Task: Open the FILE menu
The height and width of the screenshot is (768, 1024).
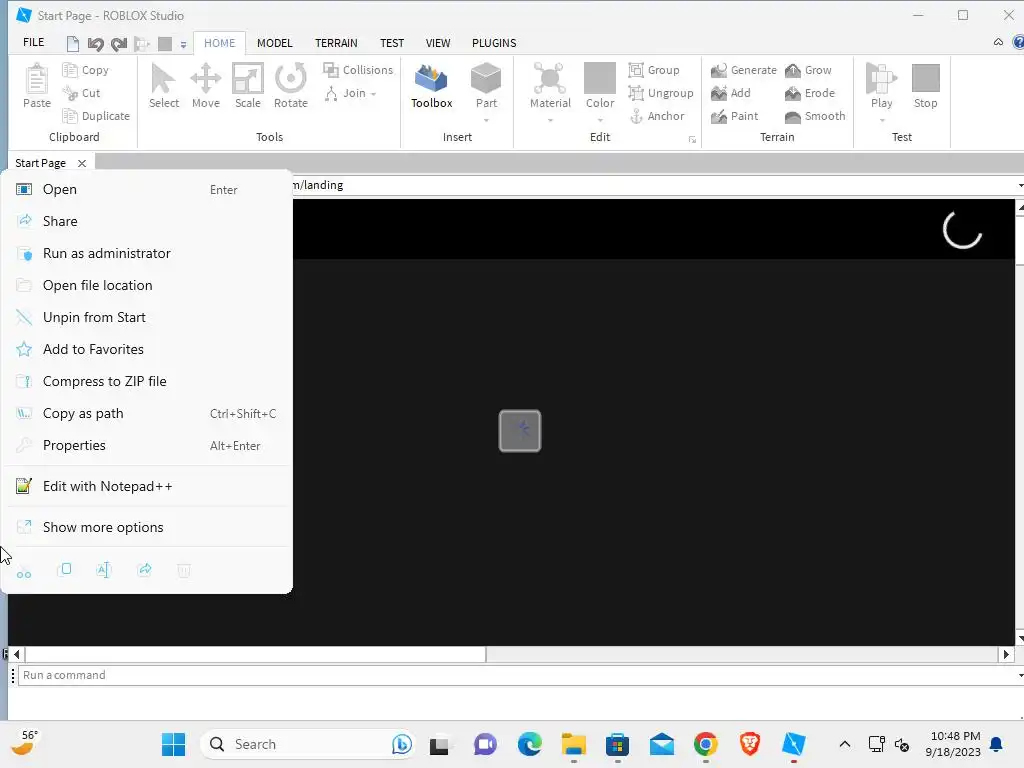Action: coord(33,42)
